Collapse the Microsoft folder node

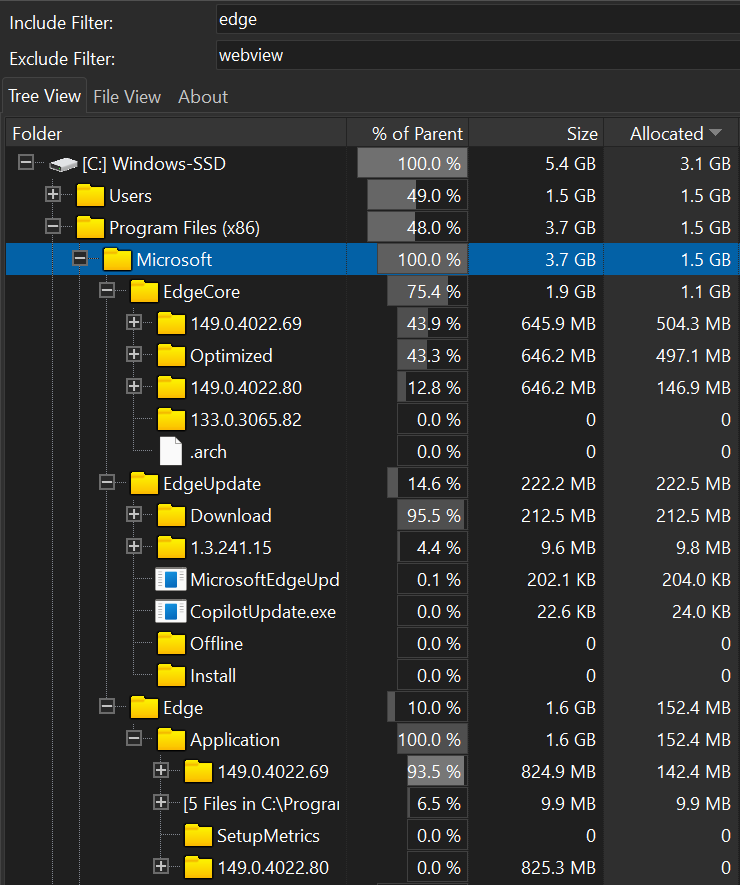pos(80,259)
